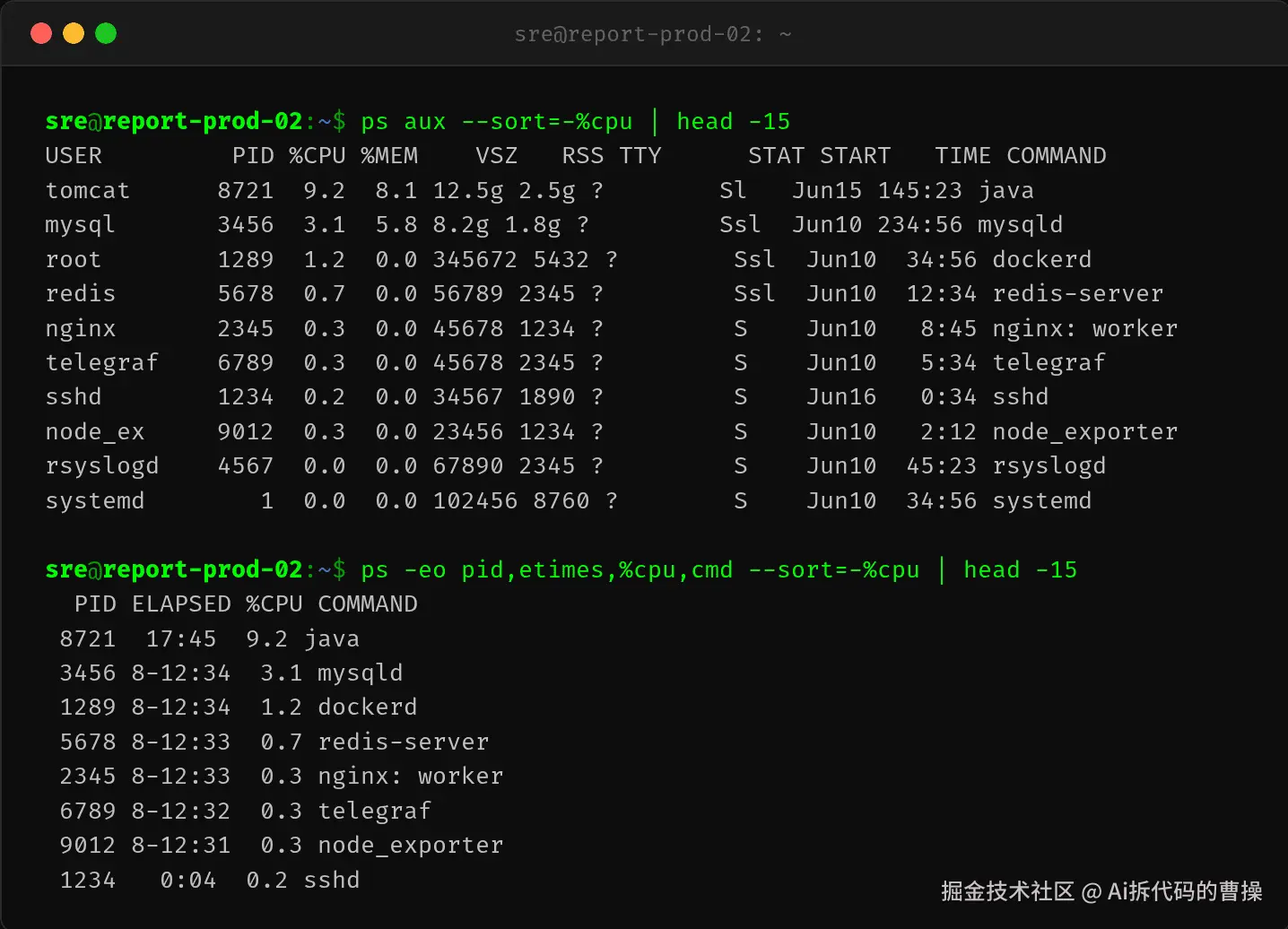Image resolution: width=1288 pixels, height=929 pixels.
Task: Click 'redis' user name
Action: click(81, 293)
